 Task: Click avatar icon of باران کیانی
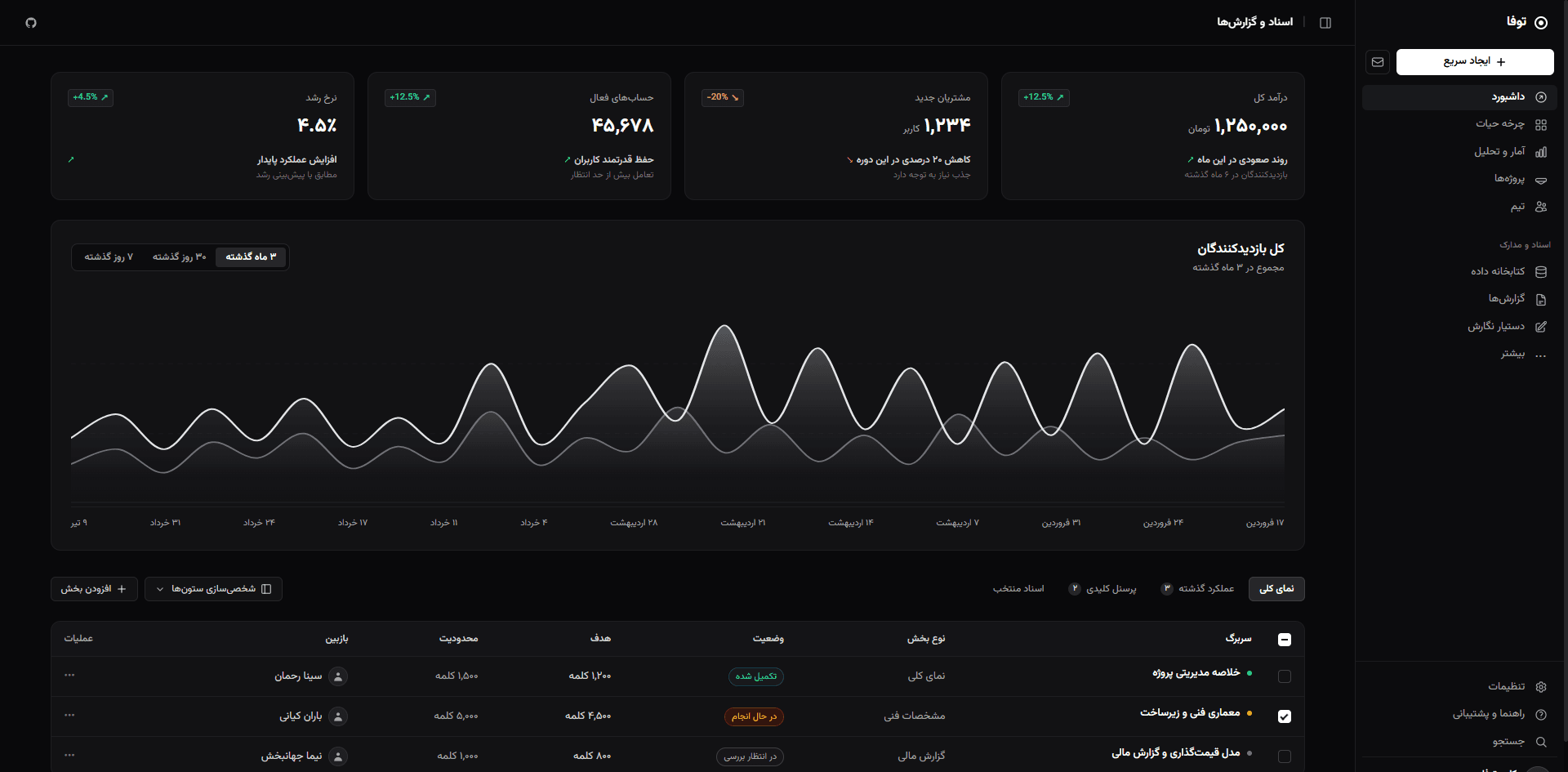pos(338,716)
